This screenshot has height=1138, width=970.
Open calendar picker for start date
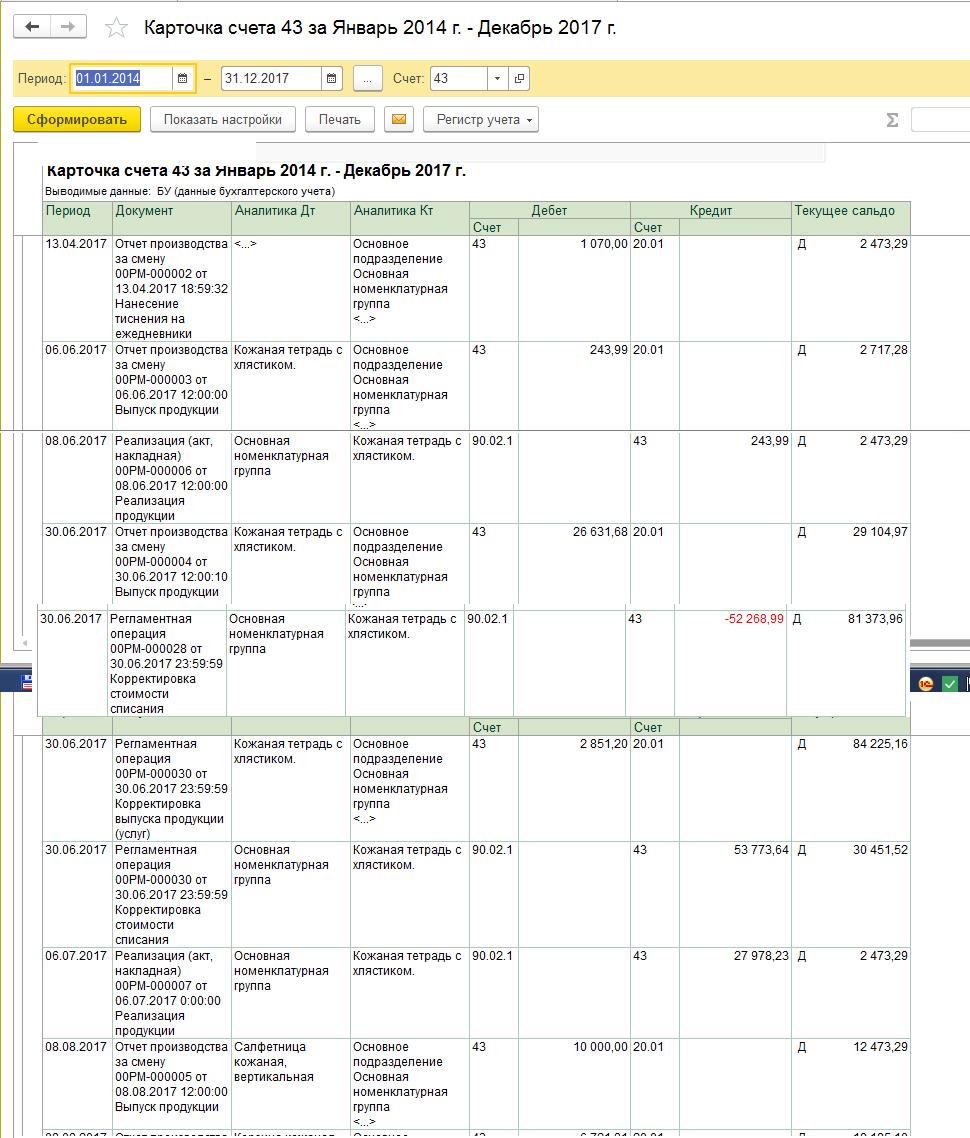pyautogui.click(x=182, y=78)
